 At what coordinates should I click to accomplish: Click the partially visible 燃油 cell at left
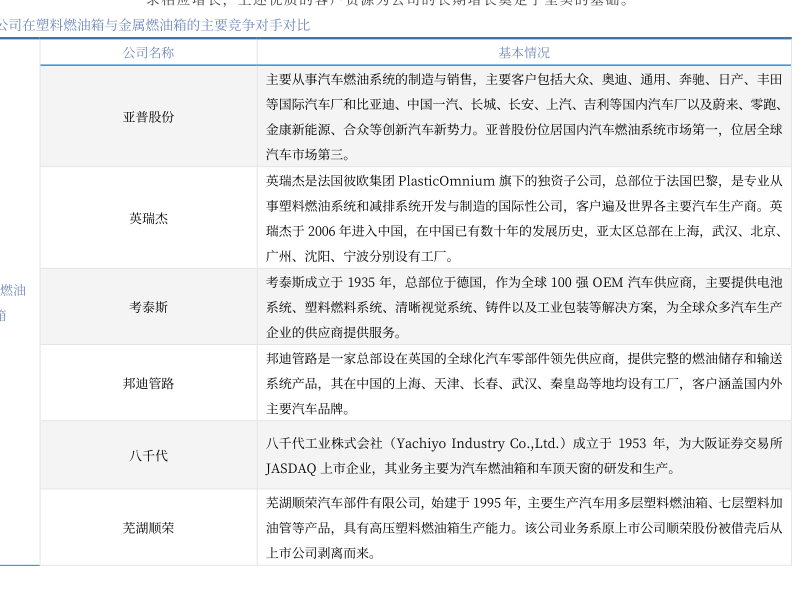click(13, 291)
